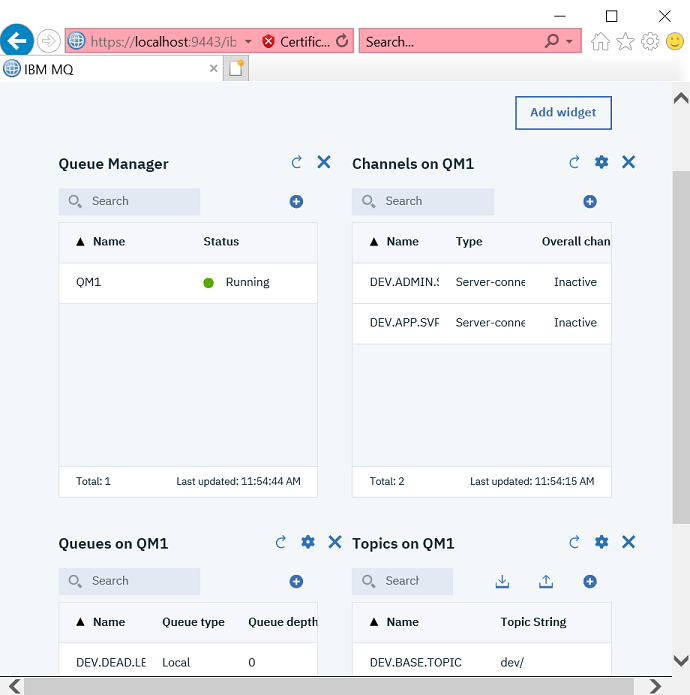The image size is (690, 695).
Task: Focus the Queues on QM1 search field
Action: tap(129, 582)
